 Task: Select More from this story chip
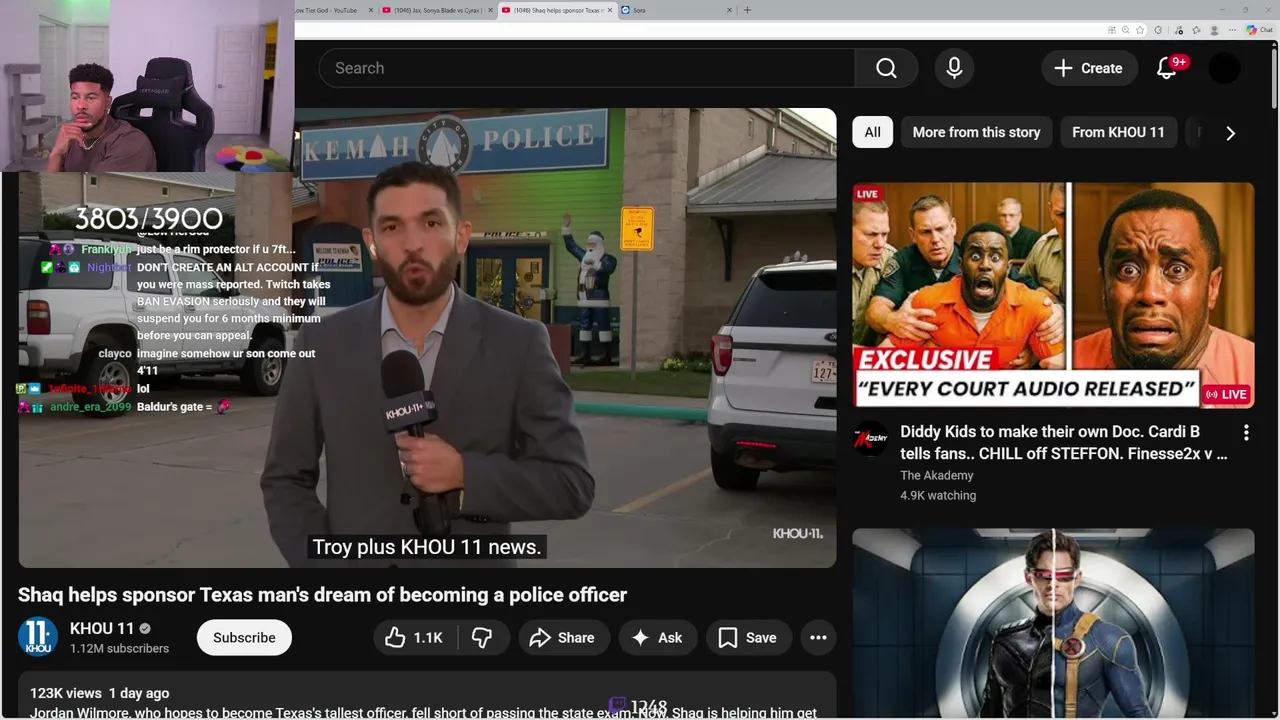pyautogui.click(x=976, y=132)
